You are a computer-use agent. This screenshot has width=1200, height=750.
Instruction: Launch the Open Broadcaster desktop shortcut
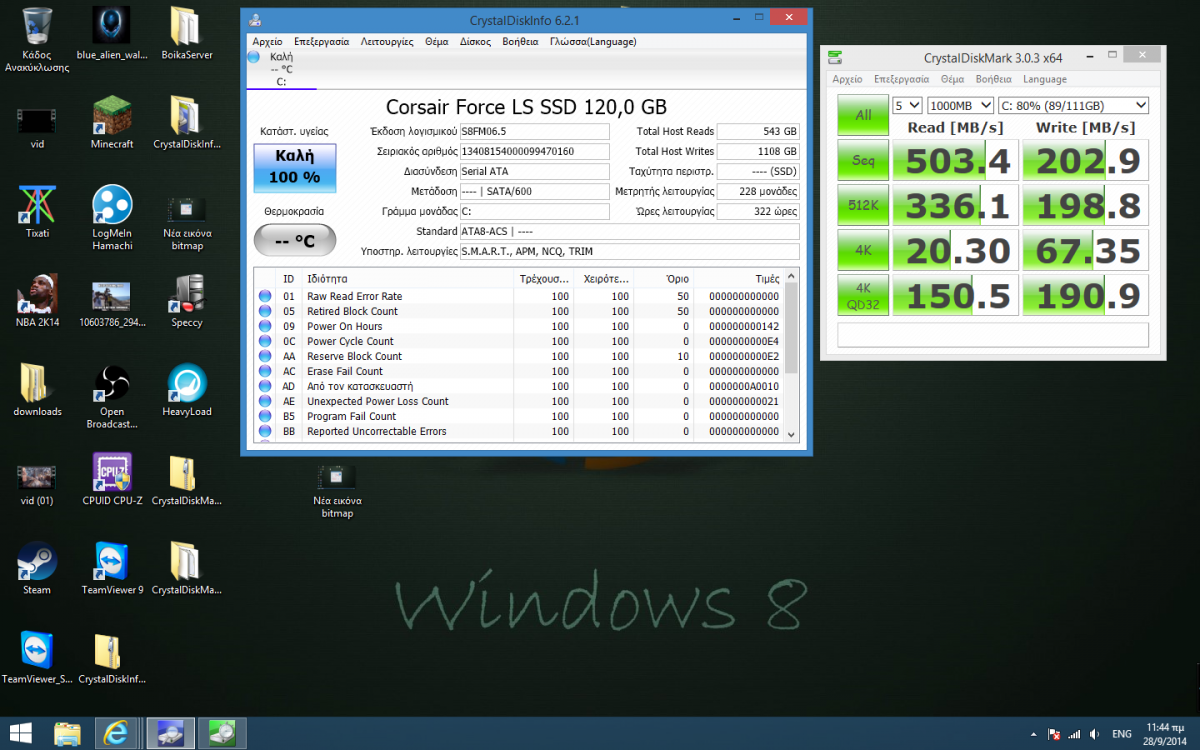(x=111, y=396)
